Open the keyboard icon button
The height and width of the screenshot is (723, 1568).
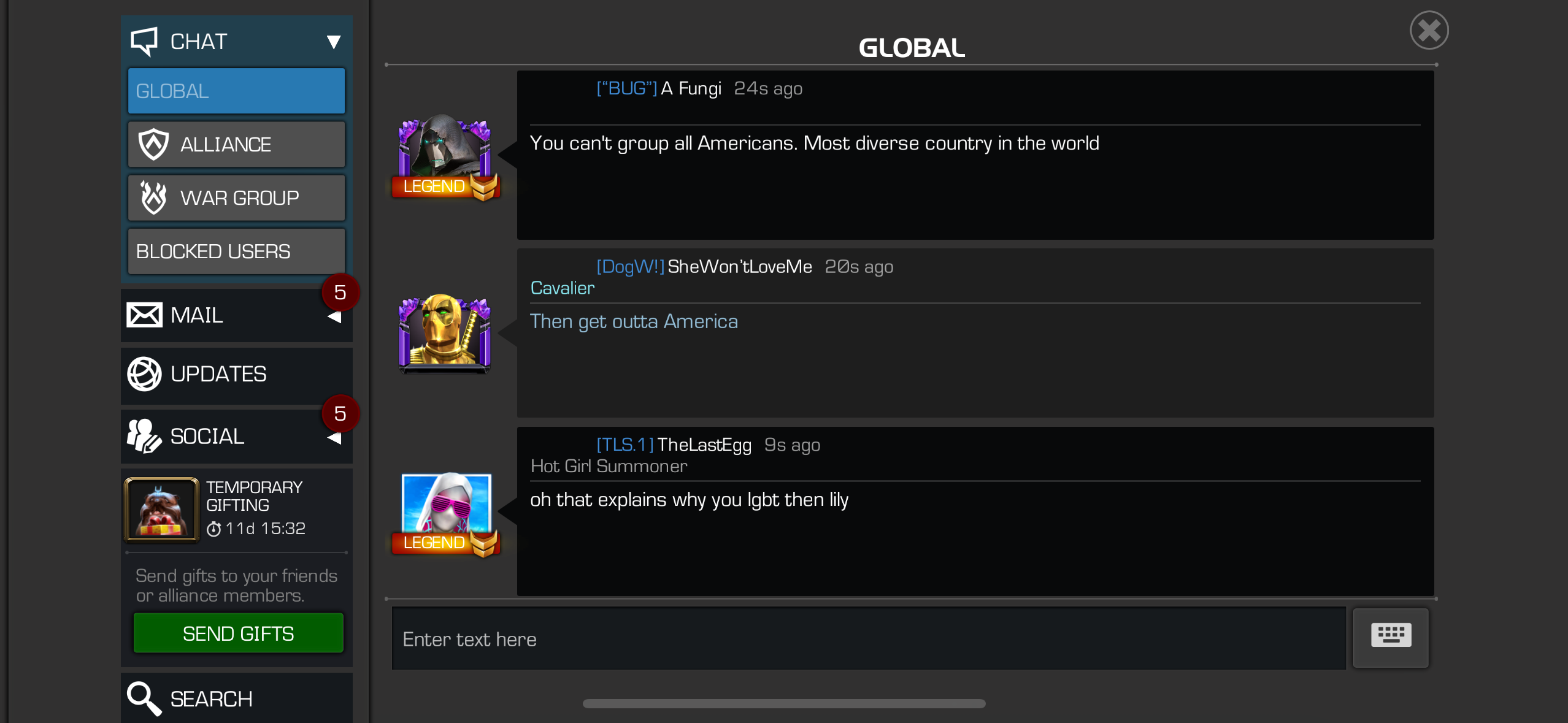click(x=1390, y=637)
